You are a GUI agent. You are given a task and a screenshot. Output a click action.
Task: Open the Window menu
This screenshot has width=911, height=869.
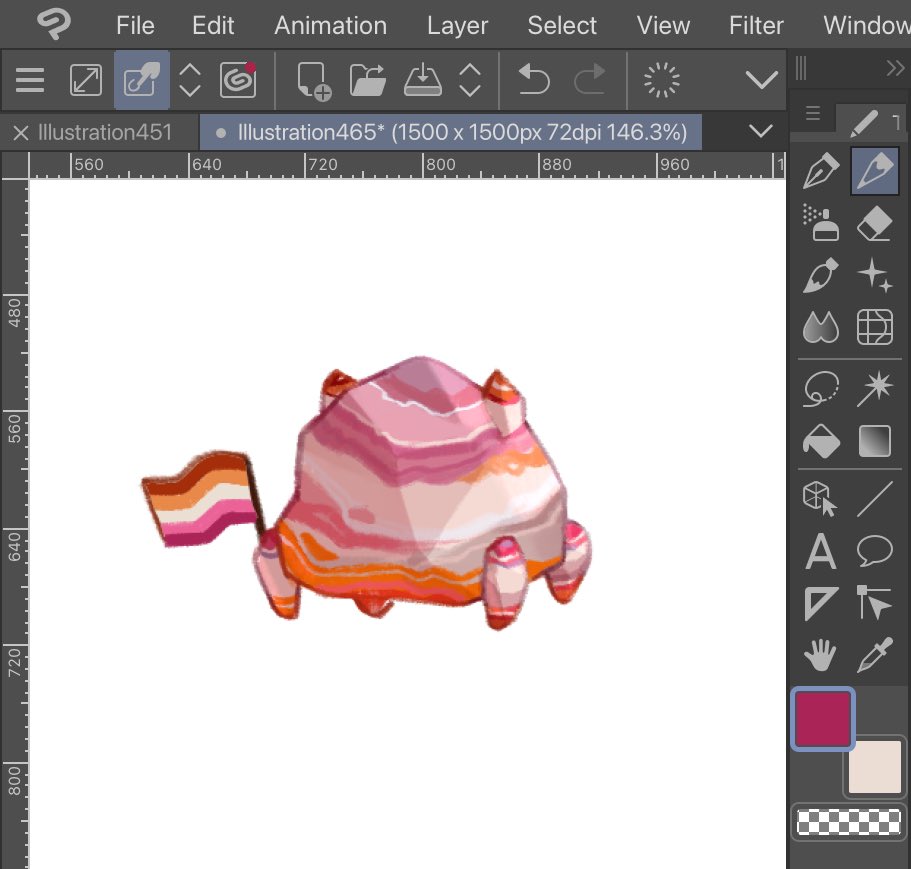(867, 26)
